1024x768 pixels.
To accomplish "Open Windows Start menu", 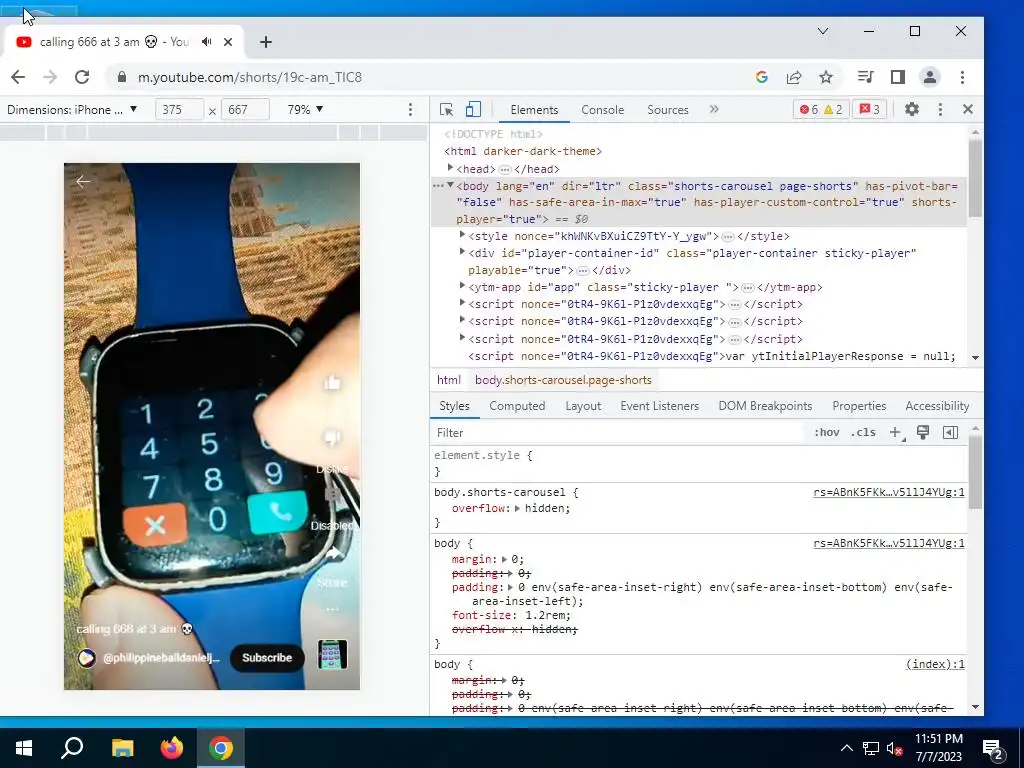I will (x=24, y=748).
